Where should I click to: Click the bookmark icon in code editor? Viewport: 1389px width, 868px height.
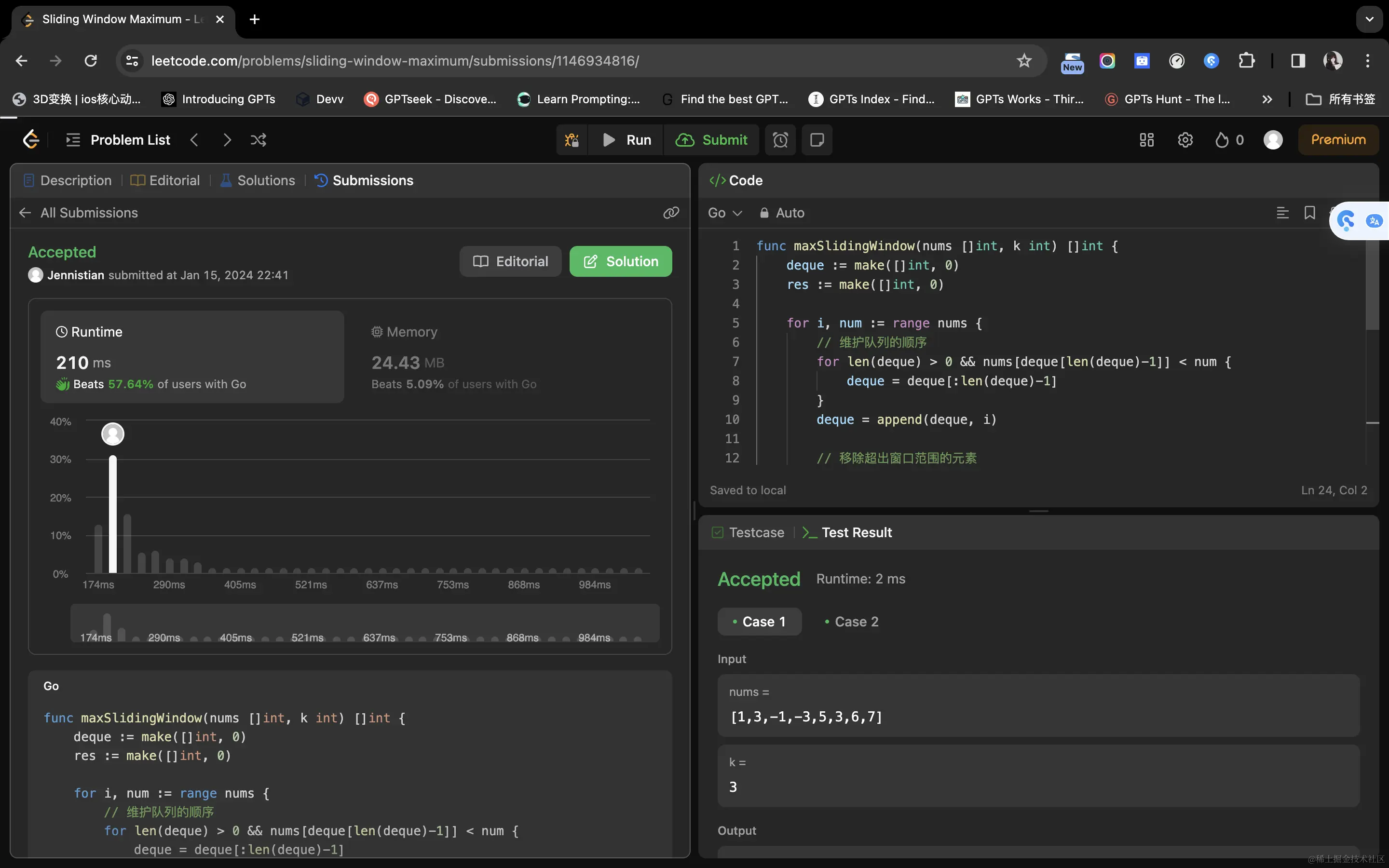click(x=1309, y=213)
